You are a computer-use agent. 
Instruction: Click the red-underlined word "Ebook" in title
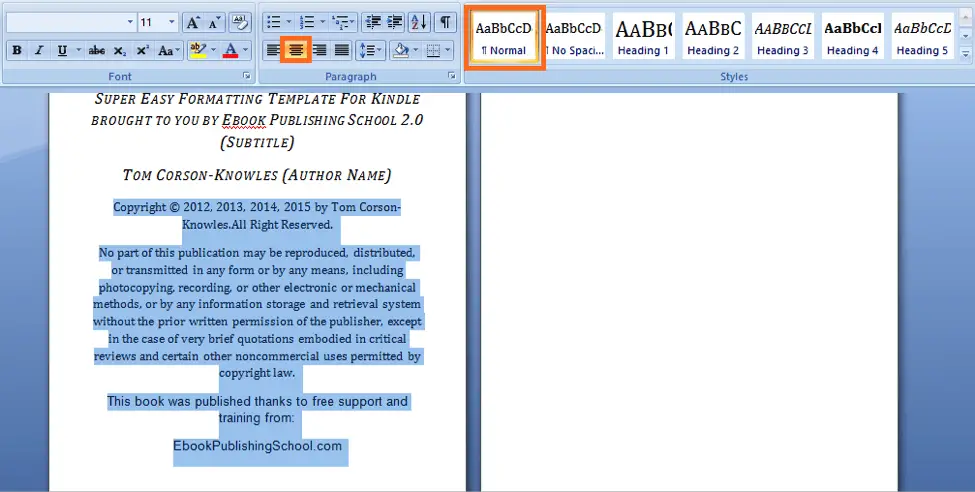(244, 120)
